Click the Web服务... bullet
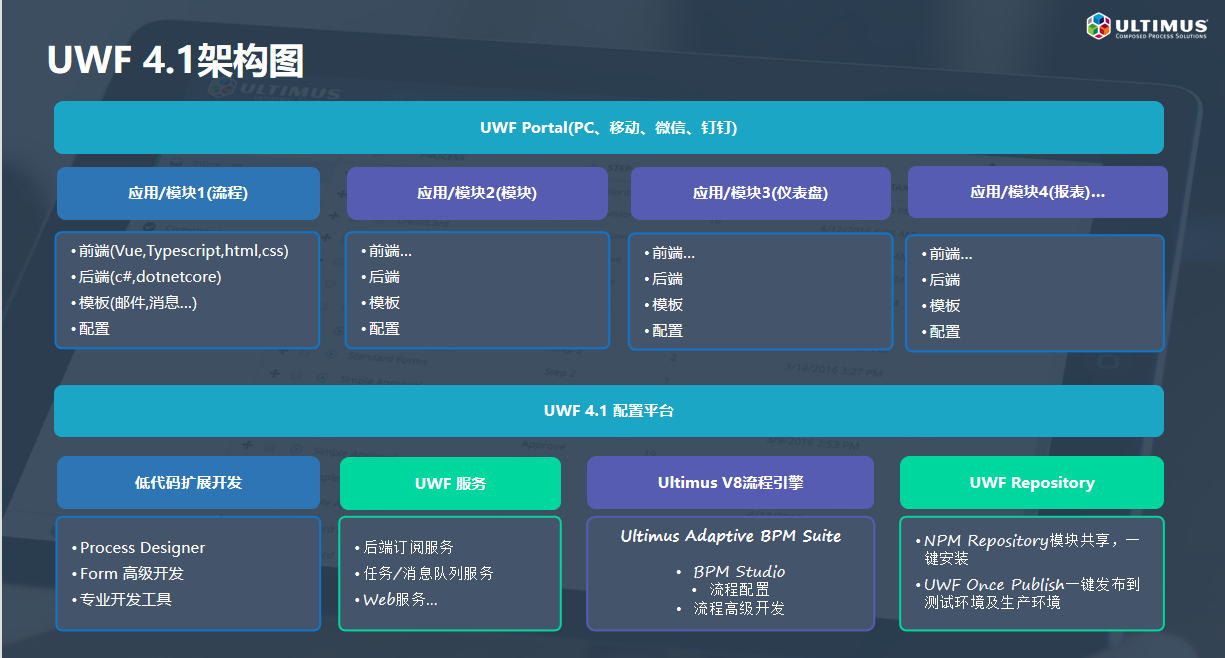This screenshot has width=1225, height=658. [396, 600]
